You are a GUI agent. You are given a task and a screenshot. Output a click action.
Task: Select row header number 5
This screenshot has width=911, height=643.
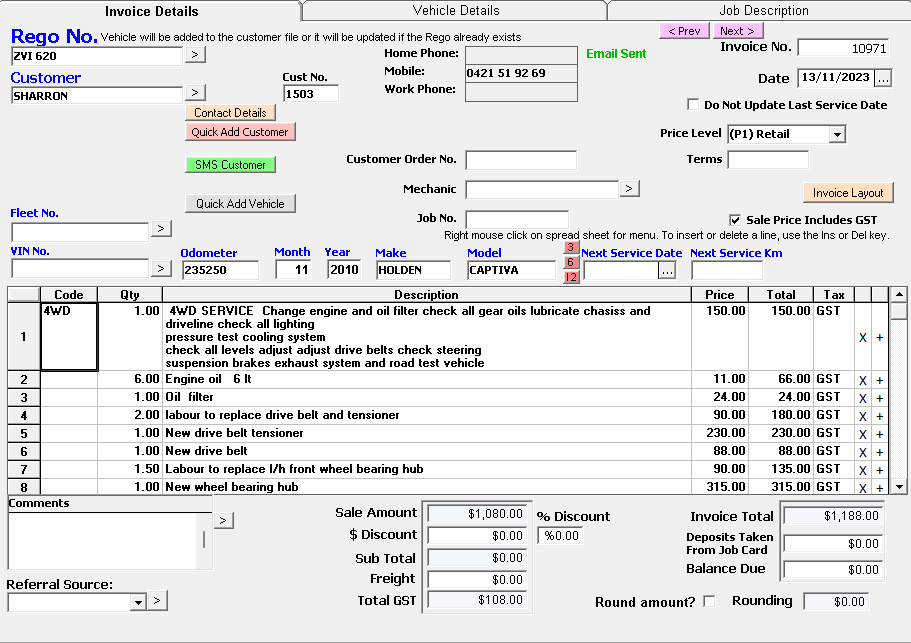pyautogui.click(x=23, y=434)
